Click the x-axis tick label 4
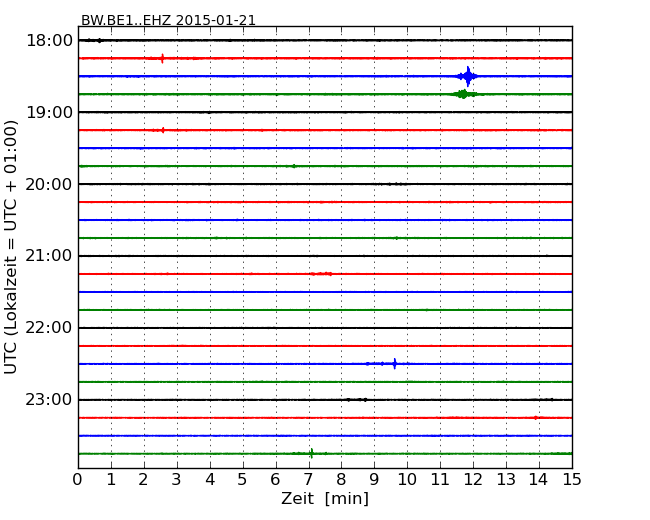 click(x=210, y=480)
